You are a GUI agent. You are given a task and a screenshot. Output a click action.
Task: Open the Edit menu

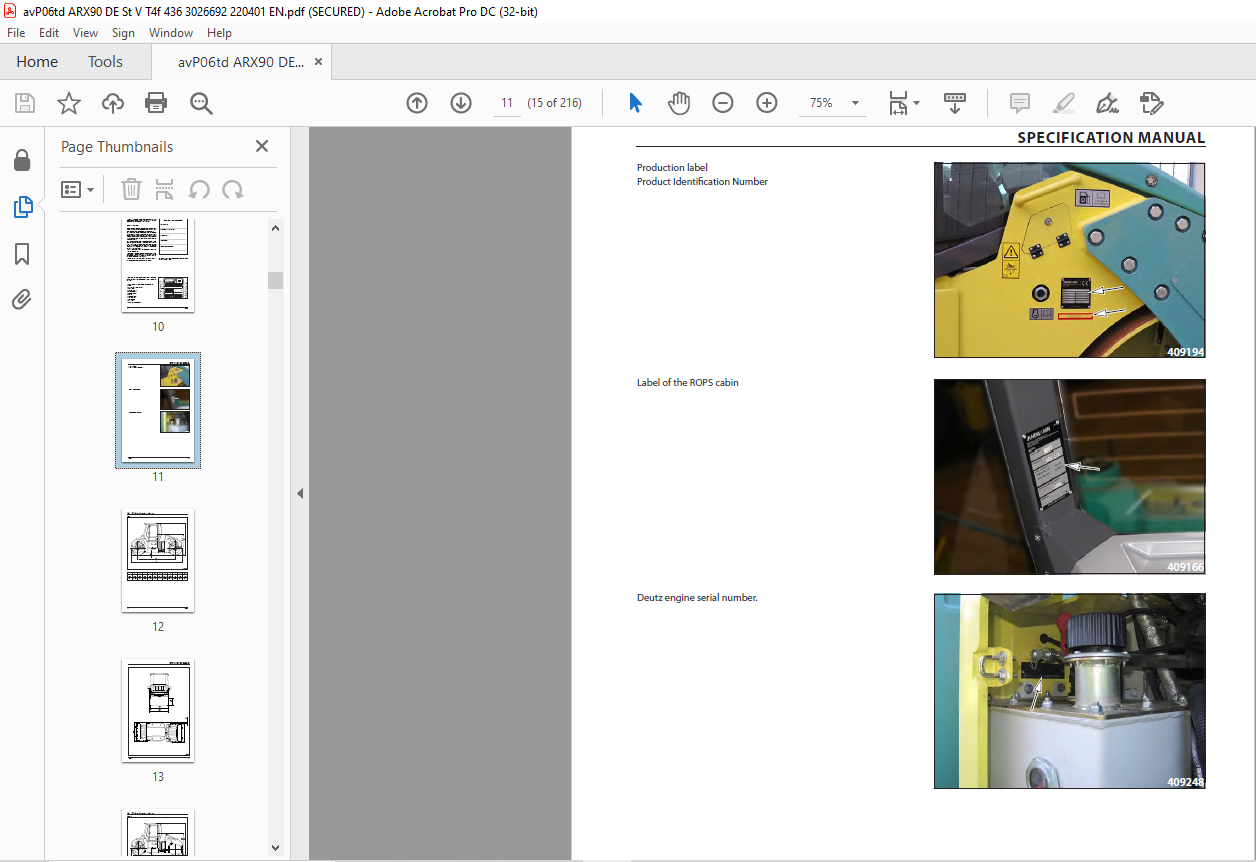(49, 33)
